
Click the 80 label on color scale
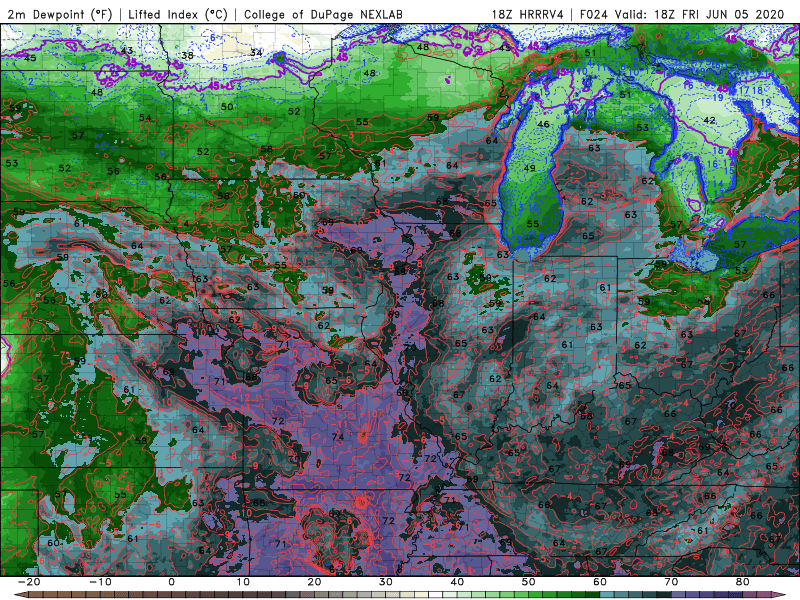click(x=743, y=582)
